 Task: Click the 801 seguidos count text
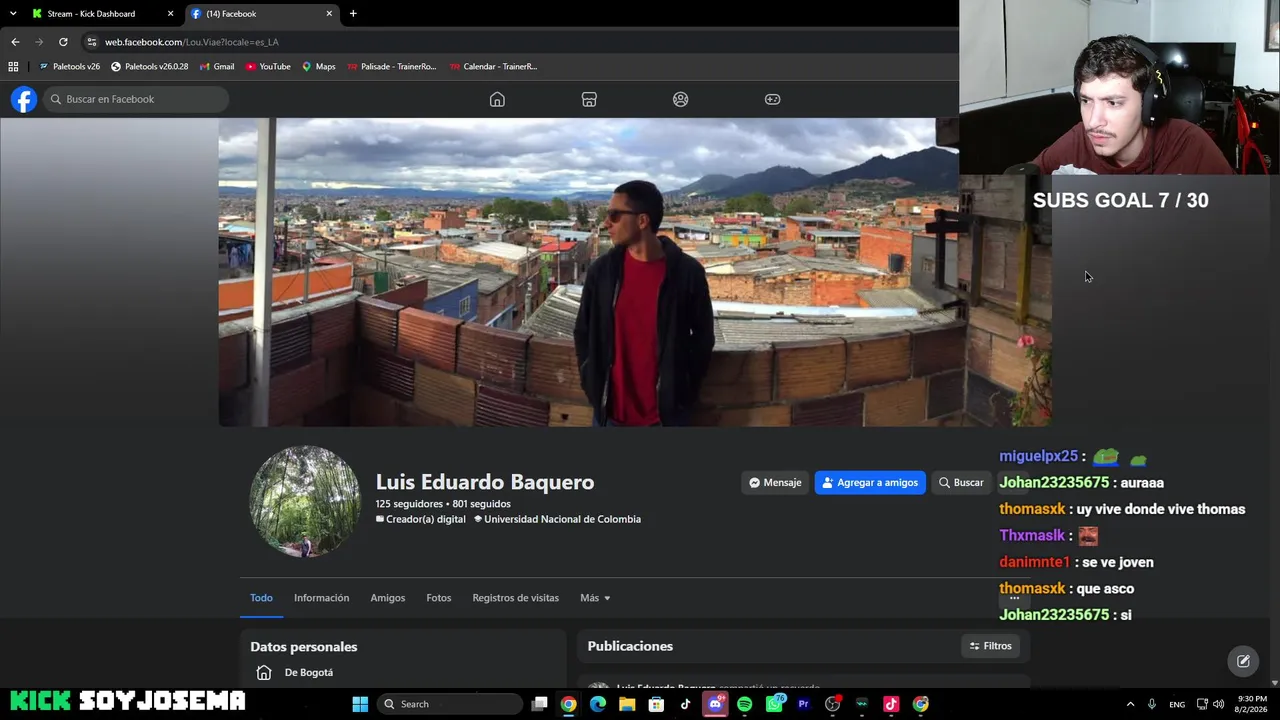point(481,504)
